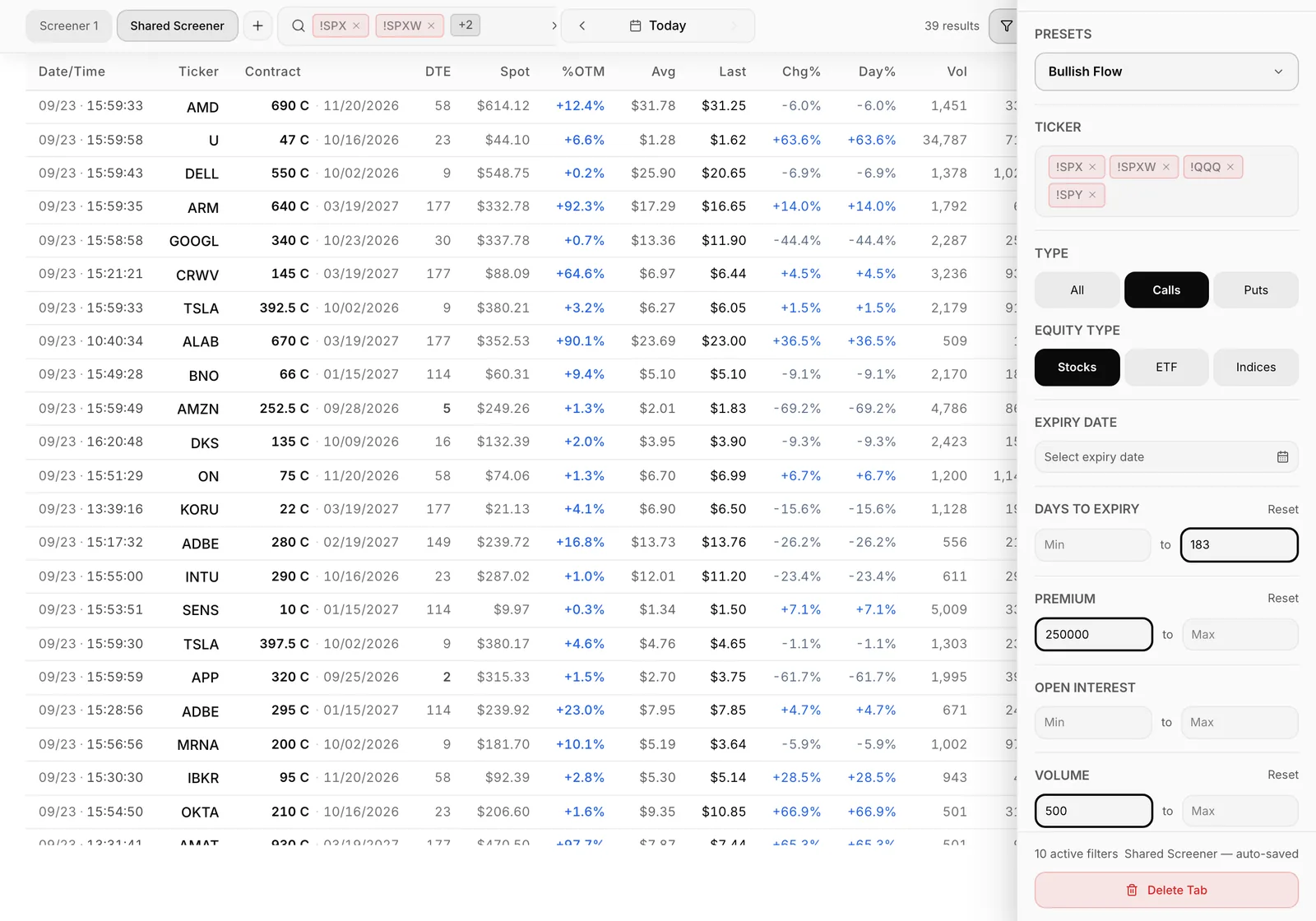Click Volume Max input

(x=1240, y=812)
